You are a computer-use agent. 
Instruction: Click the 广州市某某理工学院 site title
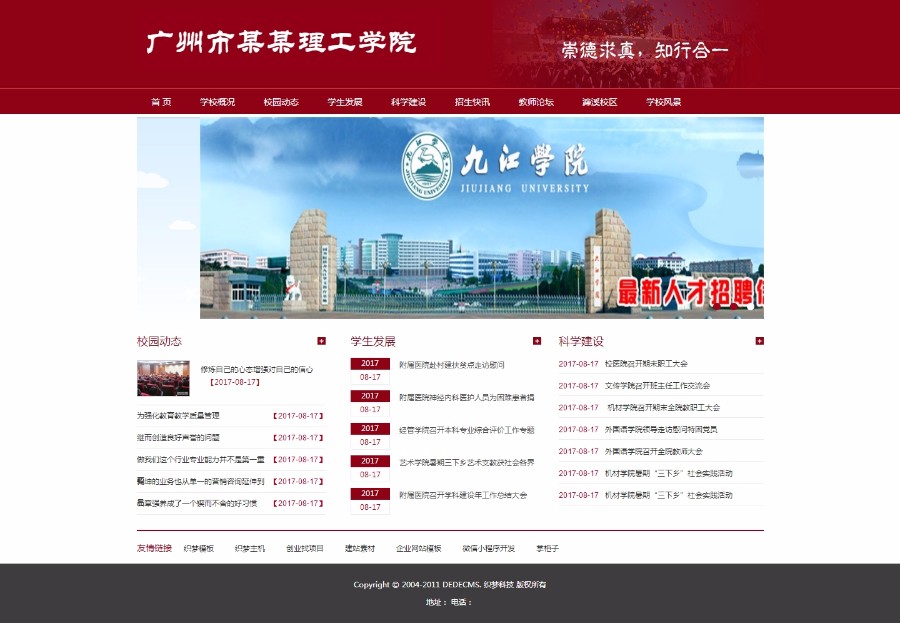pyautogui.click(x=281, y=42)
